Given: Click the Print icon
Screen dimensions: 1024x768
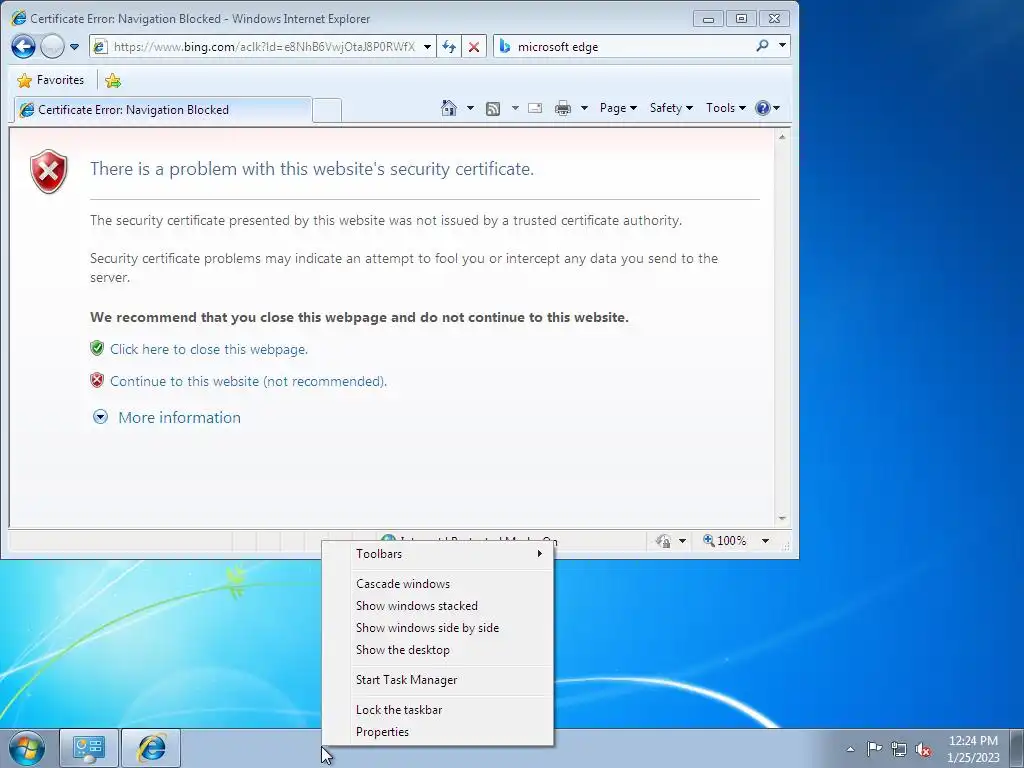Looking at the screenshot, I should (562, 108).
